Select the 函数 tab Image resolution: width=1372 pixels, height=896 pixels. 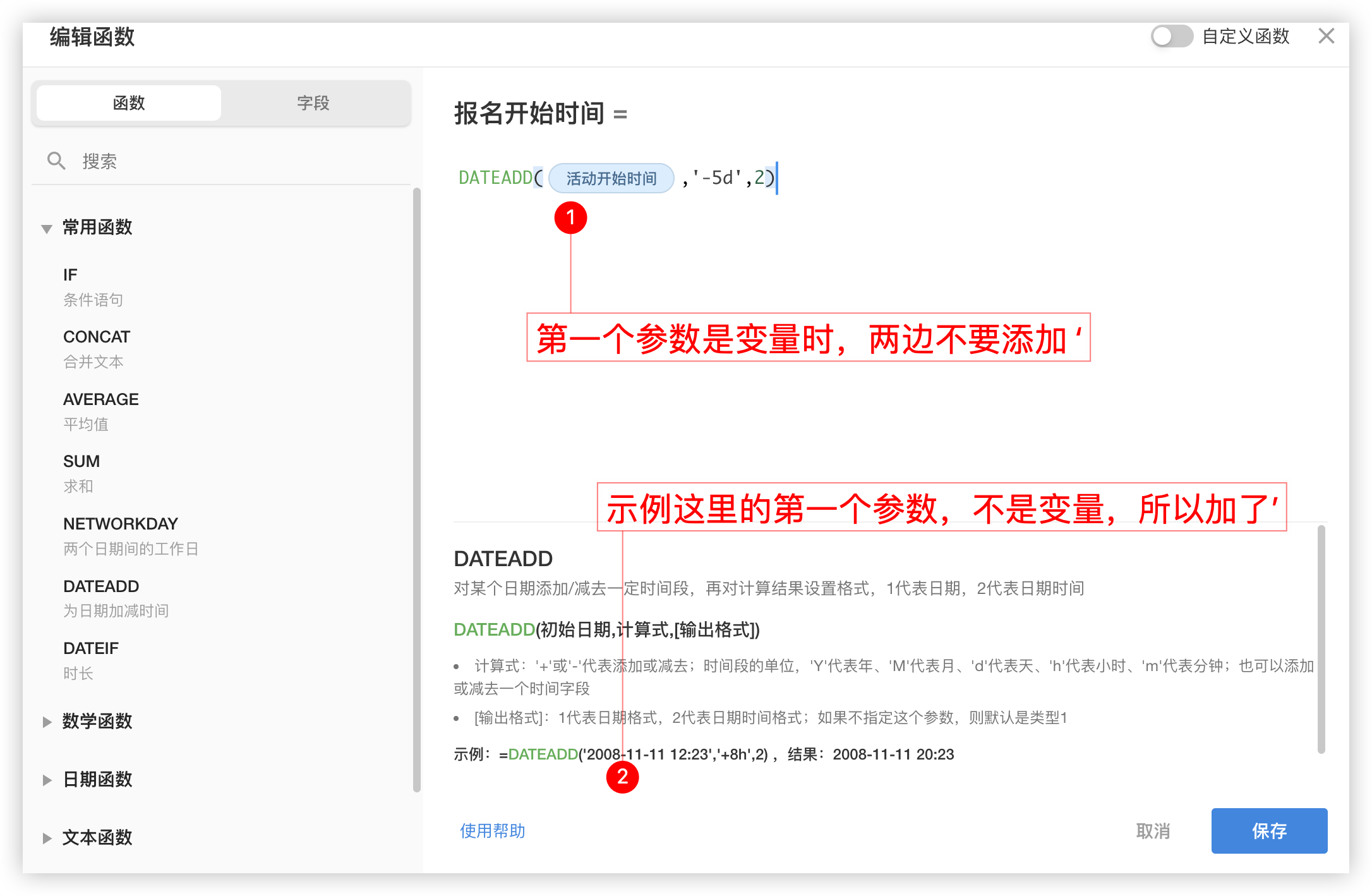click(129, 103)
